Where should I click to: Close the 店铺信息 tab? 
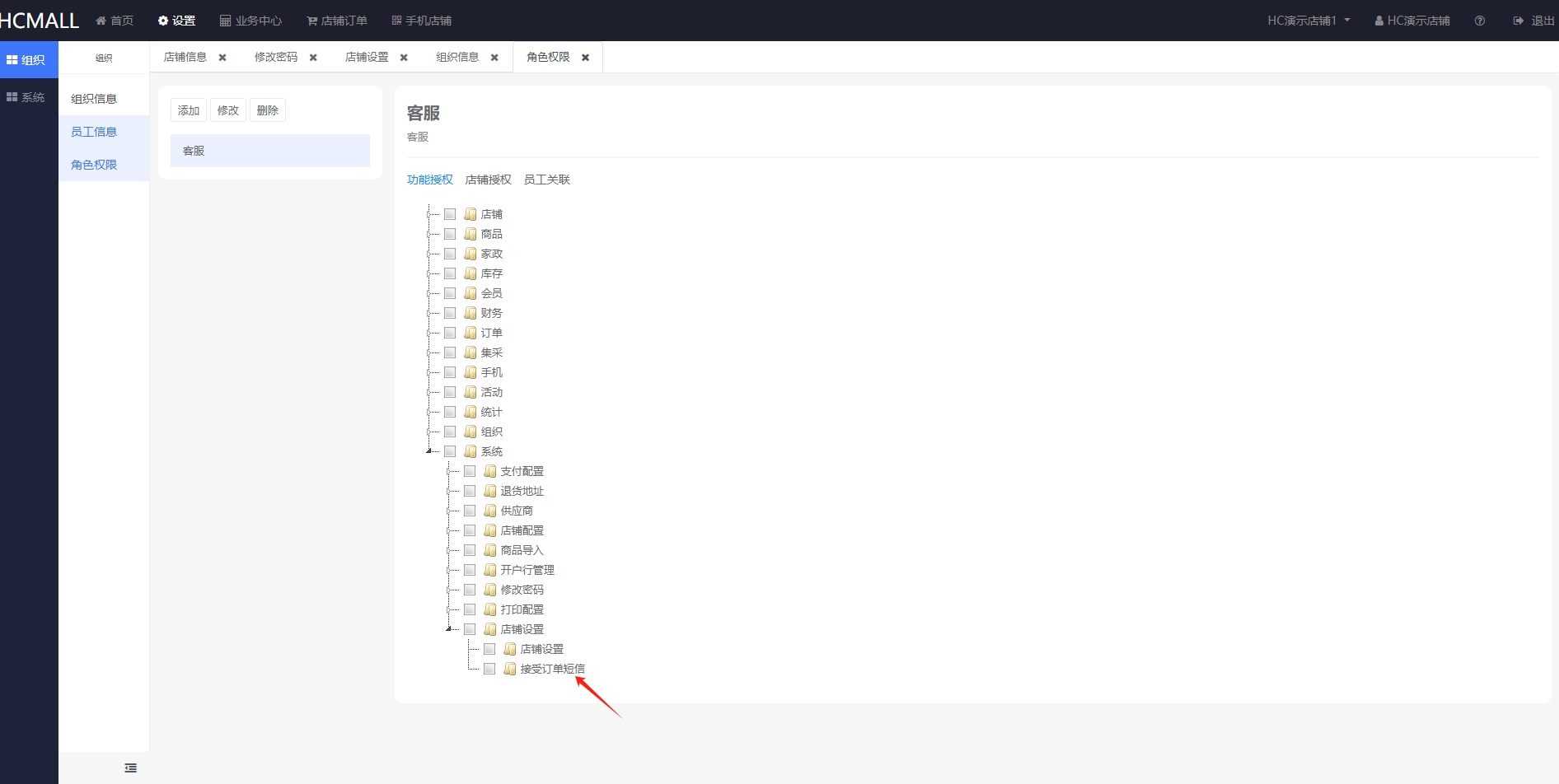[x=222, y=58]
